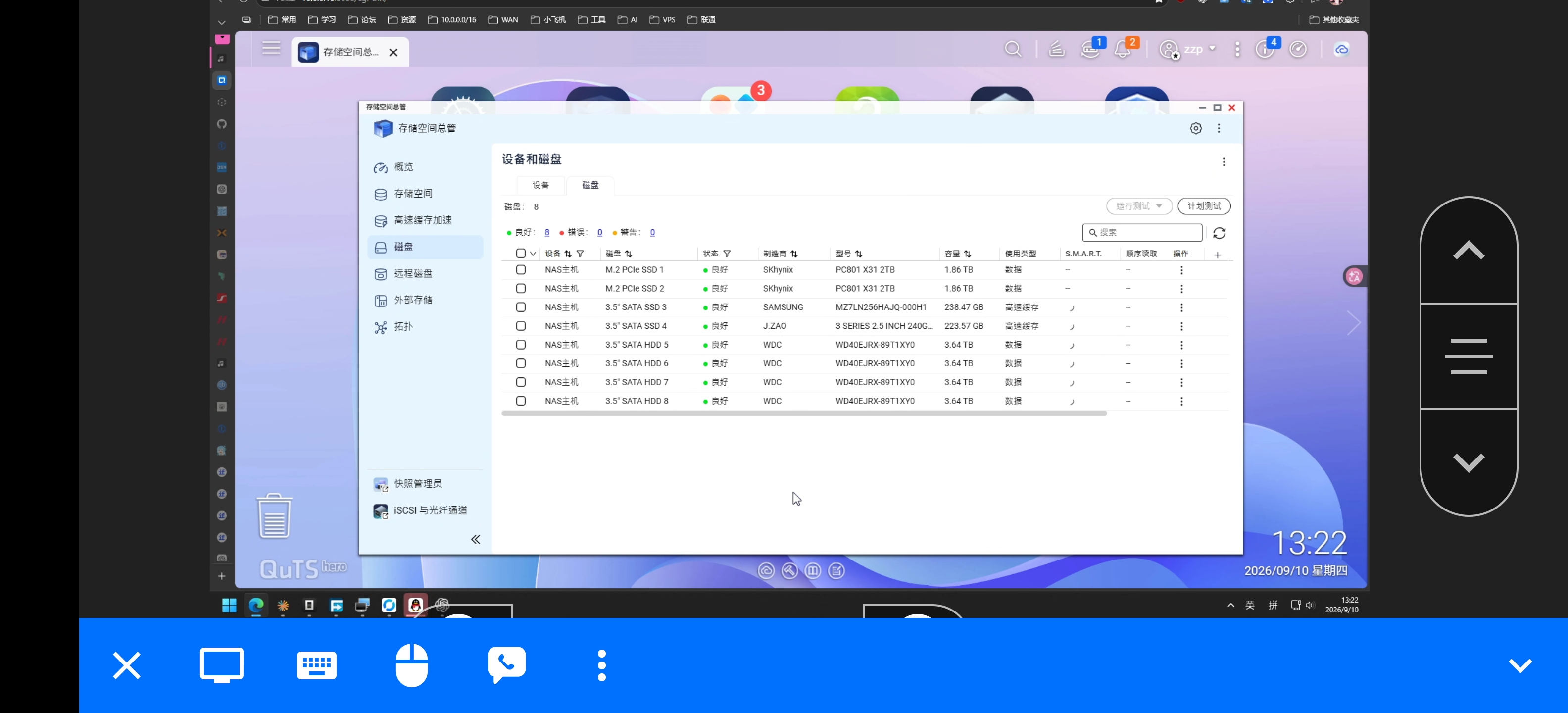The width and height of the screenshot is (1568, 713).
Task: Click the QTS desktop search magnifier icon
Action: (1013, 50)
